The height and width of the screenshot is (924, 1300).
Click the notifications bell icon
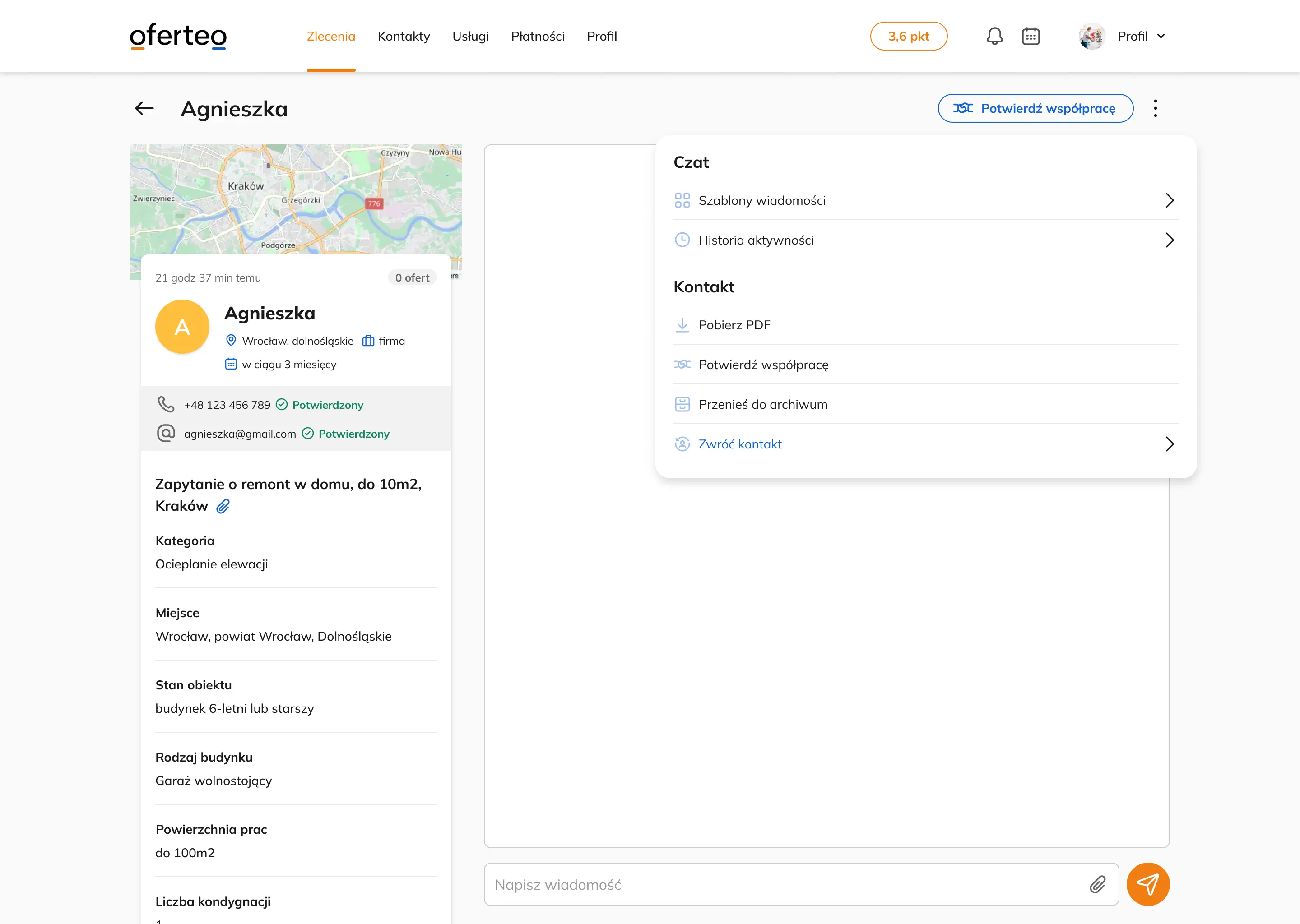tap(994, 37)
